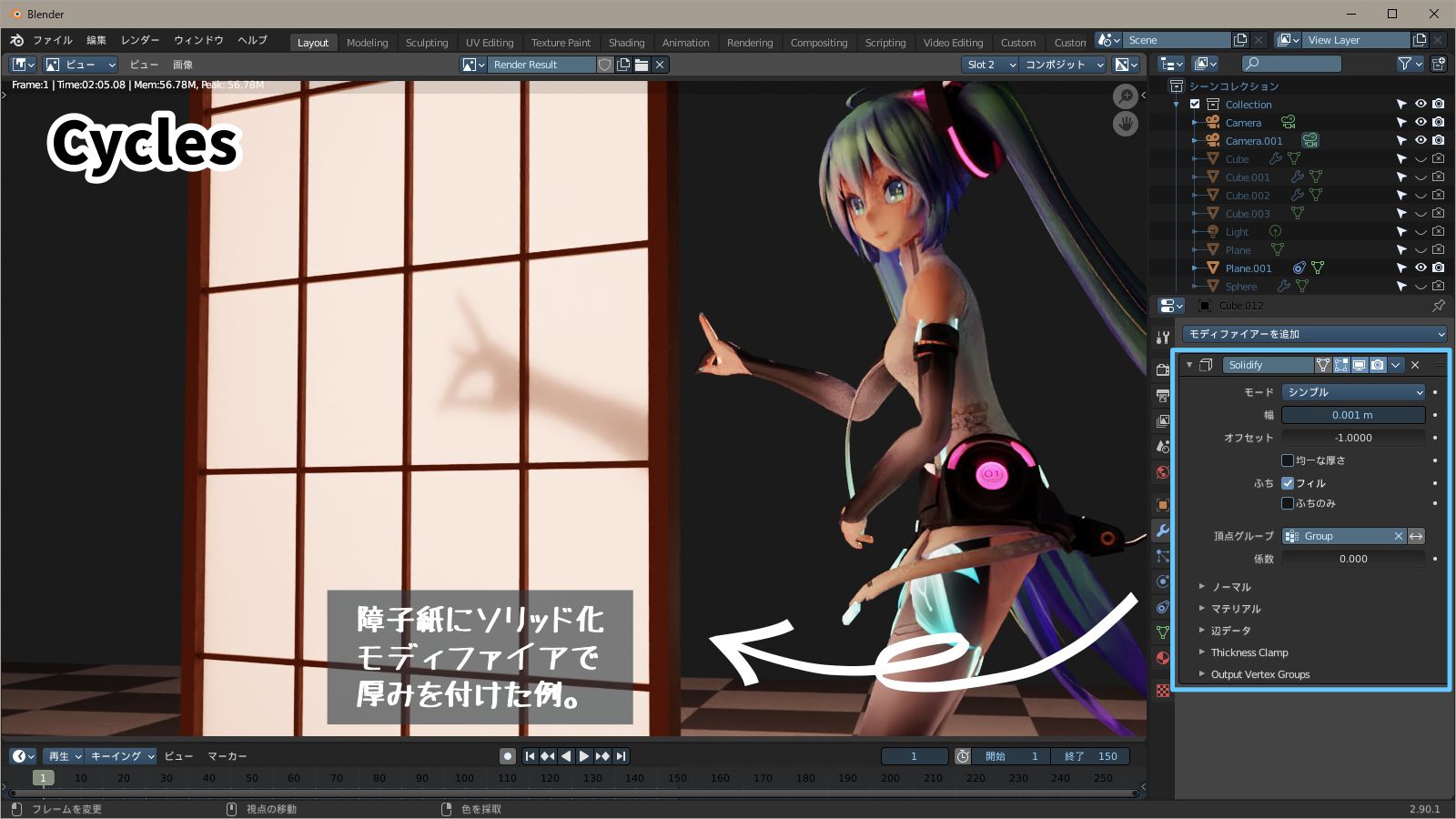Open the モディファイアーを追加 dropdown
Image resolution: width=1456 pixels, height=819 pixels.
(x=1314, y=334)
